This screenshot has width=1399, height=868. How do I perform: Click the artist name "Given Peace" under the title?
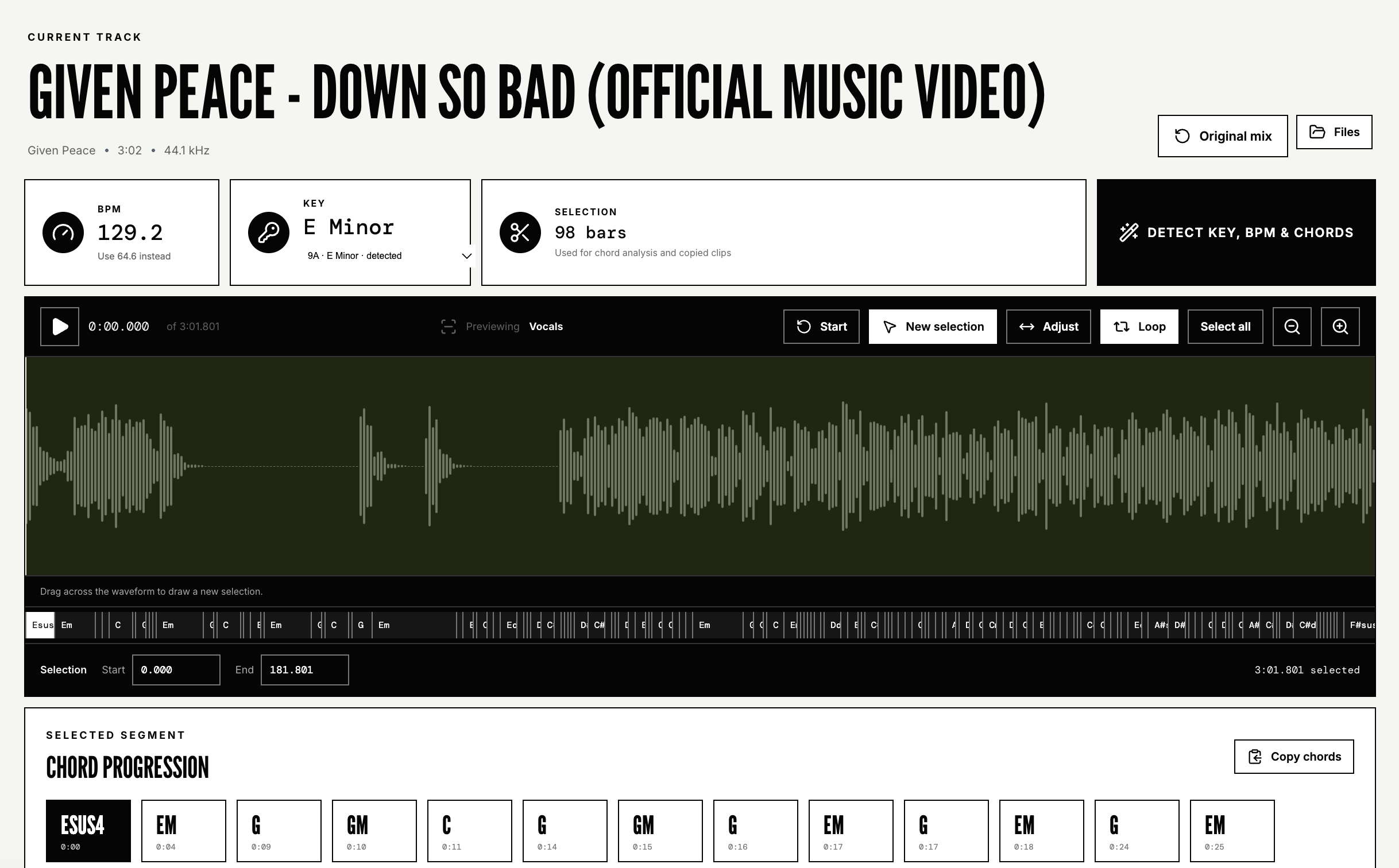(x=61, y=150)
